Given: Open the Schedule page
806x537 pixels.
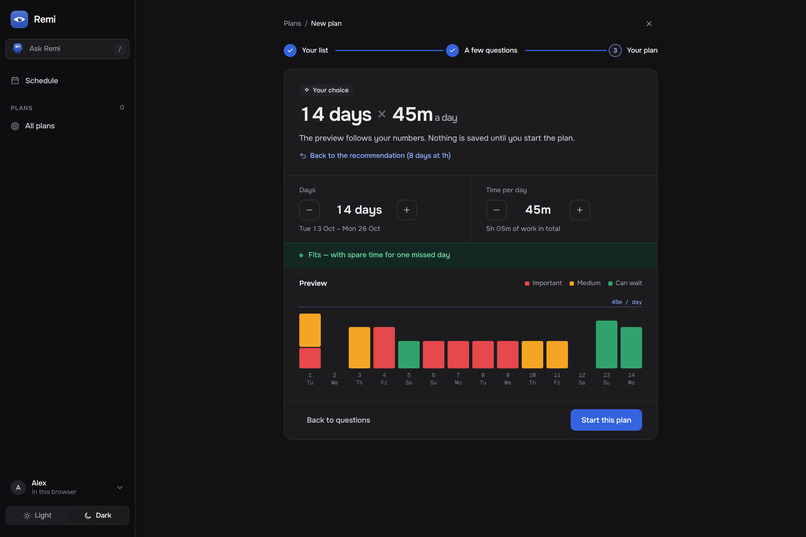Looking at the screenshot, I should tap(67, 81).
